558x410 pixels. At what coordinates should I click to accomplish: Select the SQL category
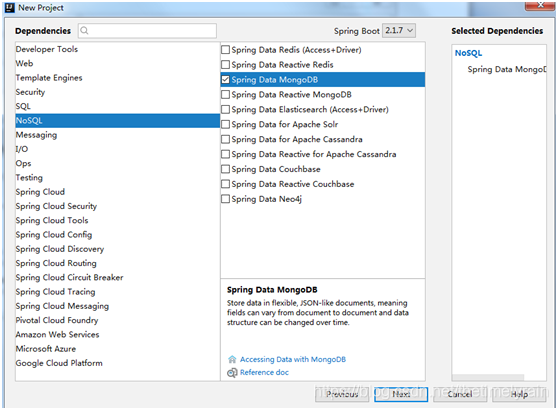(x=117, y=106)
